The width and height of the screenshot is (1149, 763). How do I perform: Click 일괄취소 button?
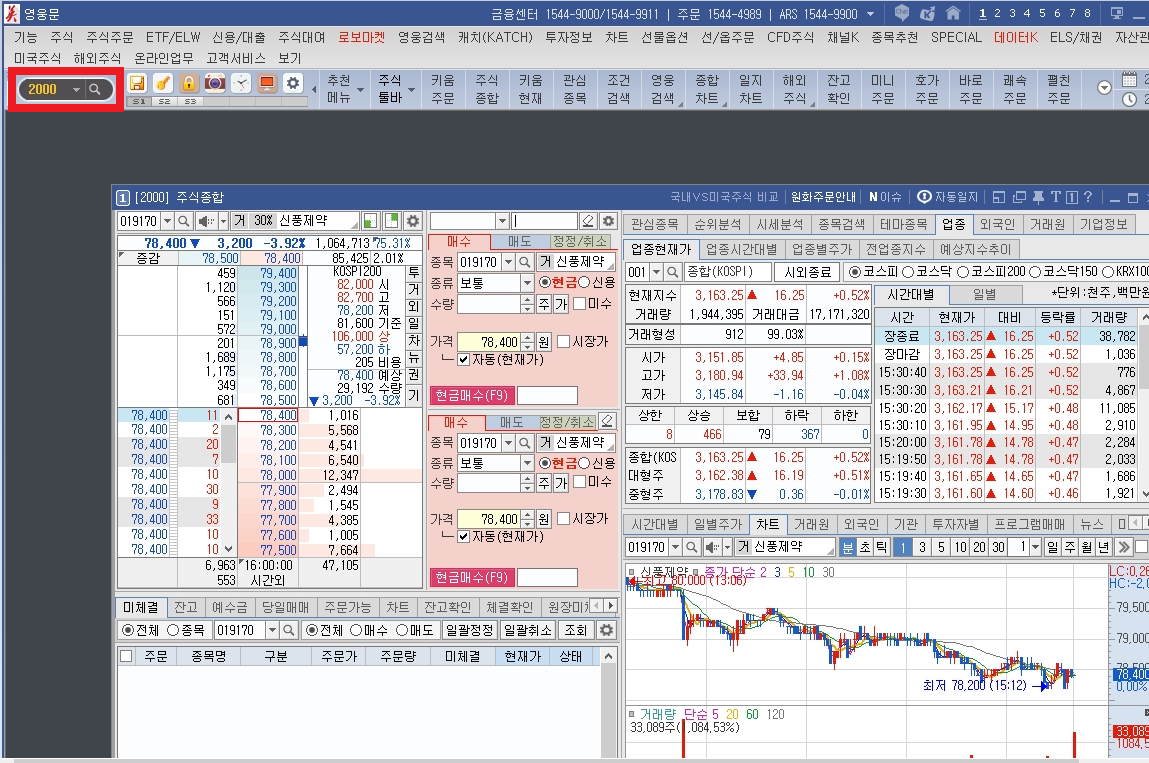tap(528, 630)
